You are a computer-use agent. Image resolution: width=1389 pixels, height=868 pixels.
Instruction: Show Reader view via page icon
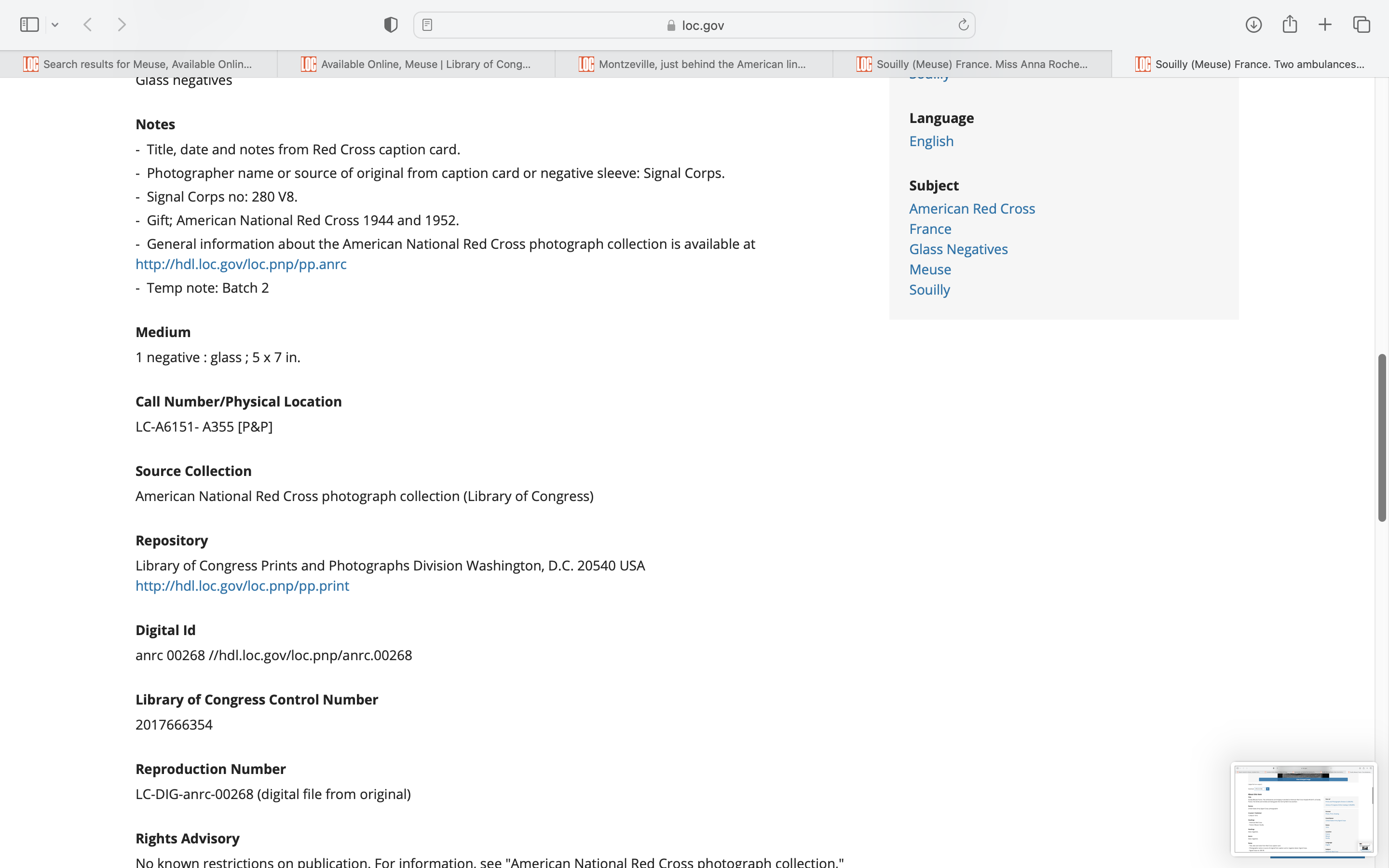pos(427,25)
